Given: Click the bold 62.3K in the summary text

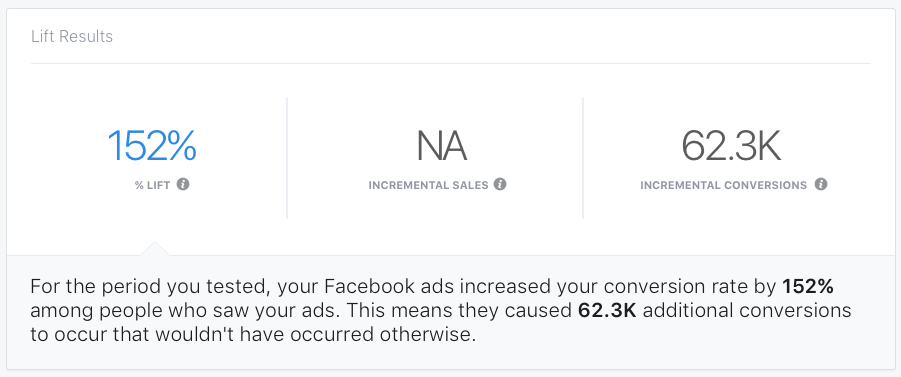Looking at the screenshot, I should 607,310.
